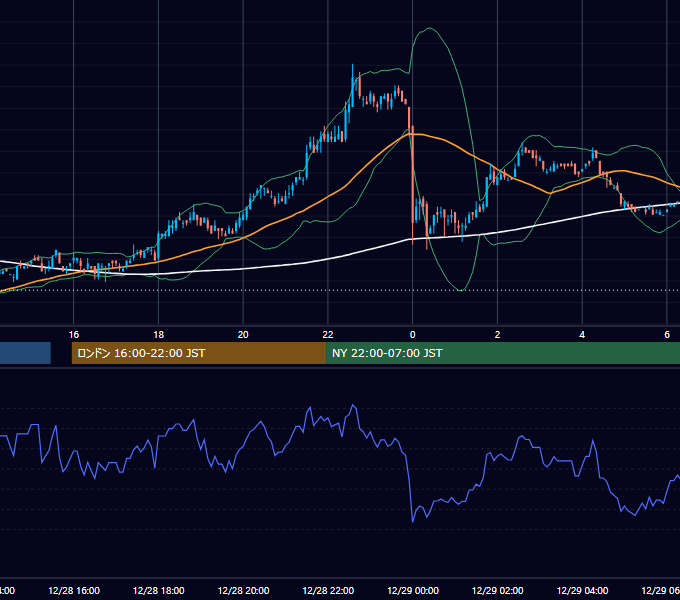Click hour label 2 on price chart axis
The height and width of the screenshot is (600, 680).
point(497,335)
